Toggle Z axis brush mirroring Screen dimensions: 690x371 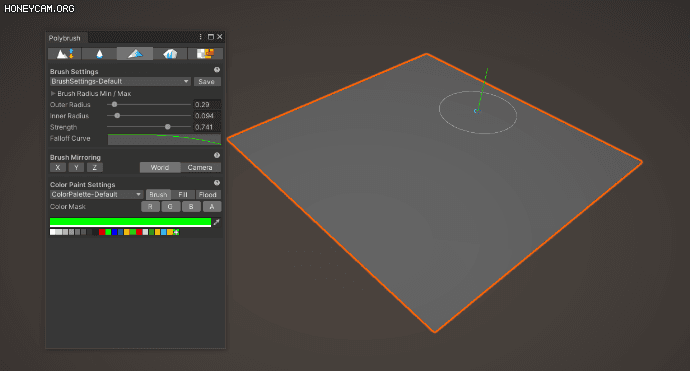click(x=95, y=168)
